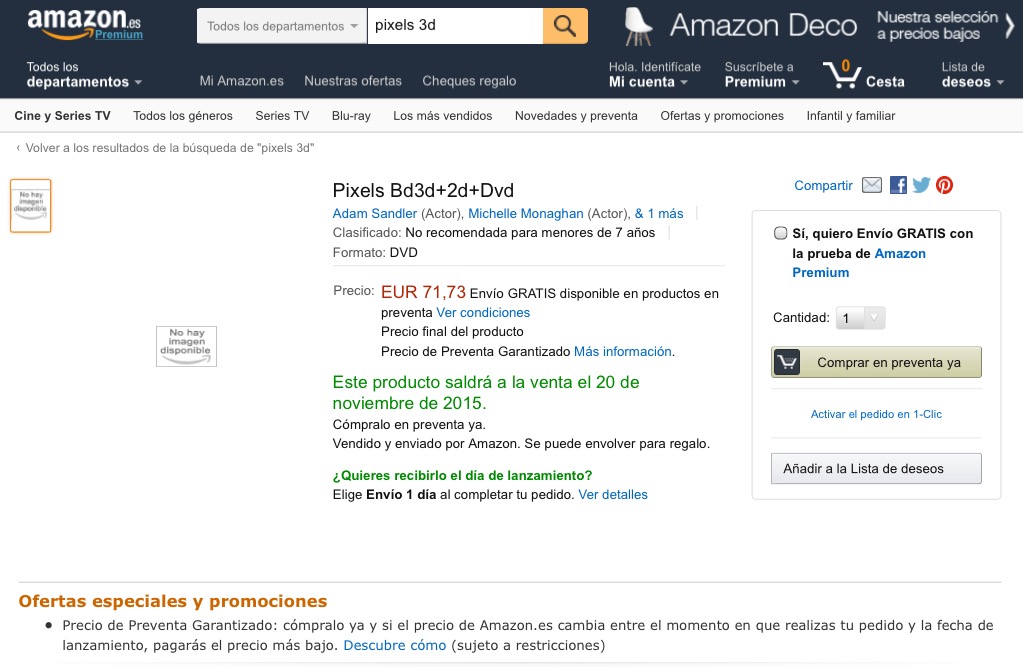Click the search field containing pixels 3d
The image size is (1023, 667).
click(x=455, y=26)
